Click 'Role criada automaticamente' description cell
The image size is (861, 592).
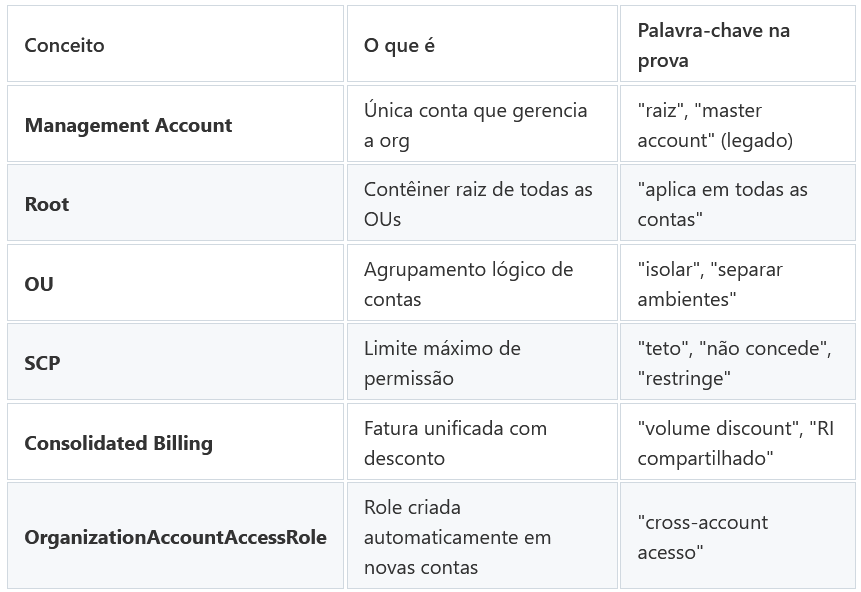coord(482,536)
